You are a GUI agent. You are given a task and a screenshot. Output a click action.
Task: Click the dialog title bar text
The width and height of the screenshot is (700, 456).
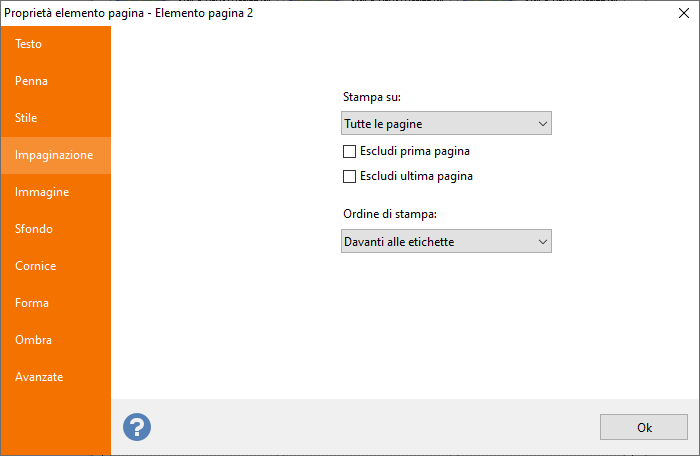tap(129, 13)
